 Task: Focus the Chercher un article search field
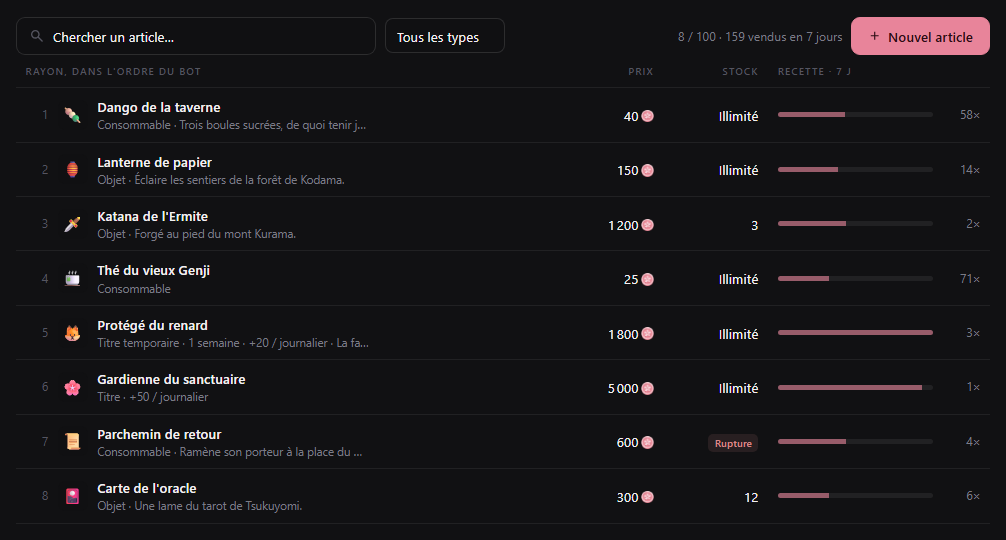196,36
